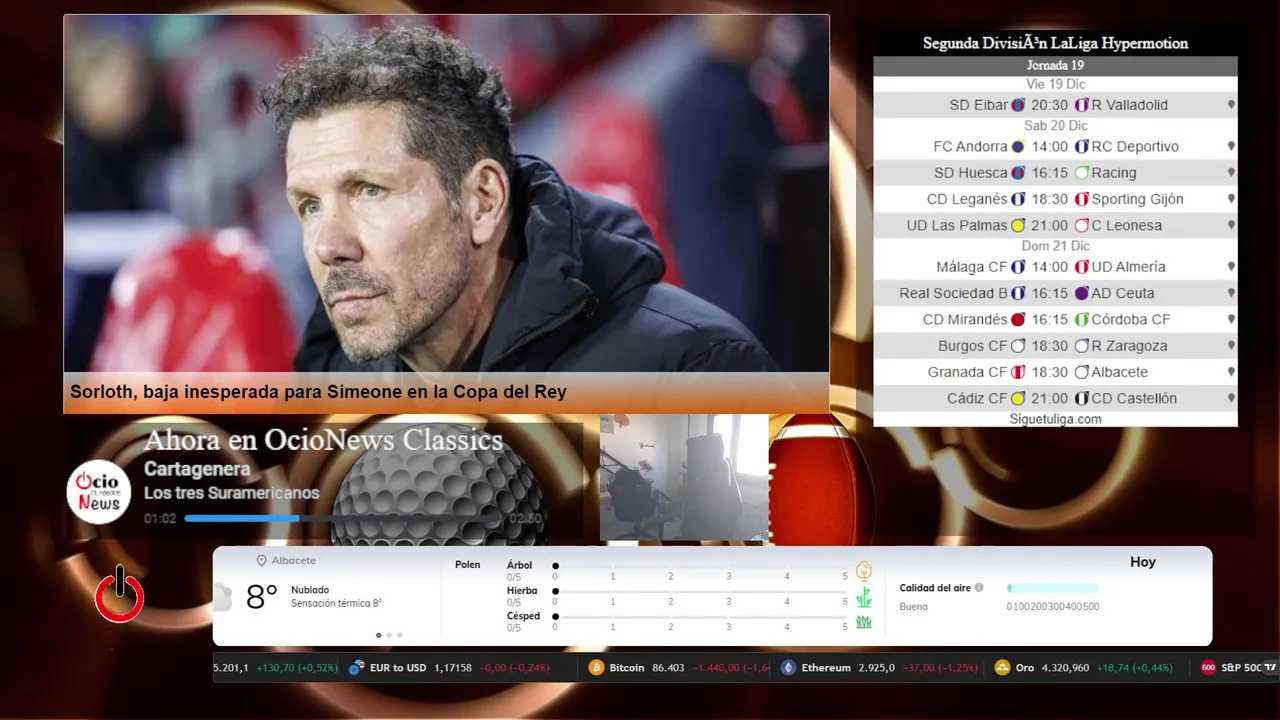Click the UD Almería team name
Viewport: 1280px width, 720px height.
[x=1128, y=267]
